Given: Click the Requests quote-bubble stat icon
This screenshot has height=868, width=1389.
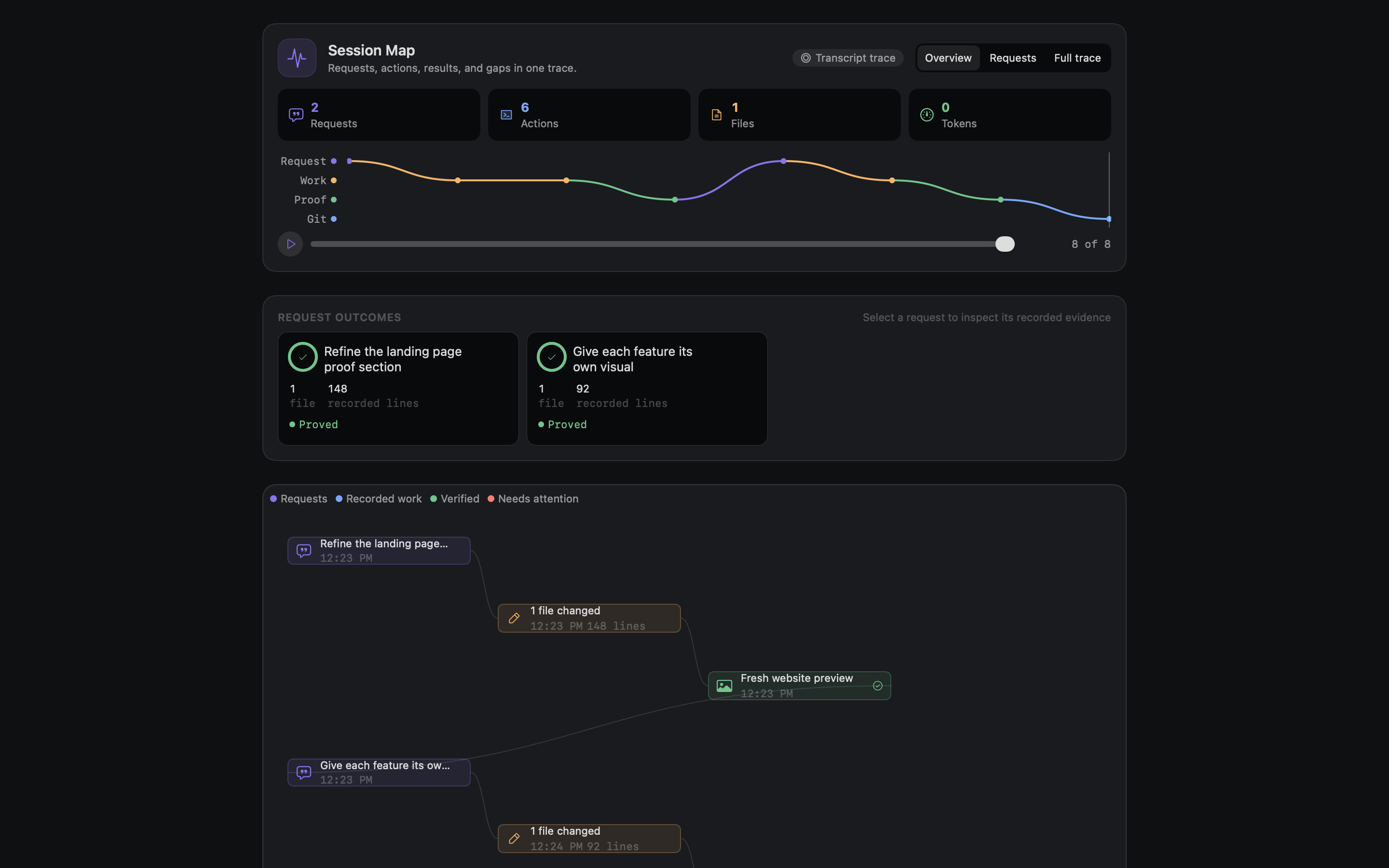Looking at the screenshot, I should pyautogui.click(x=296, y=115).
